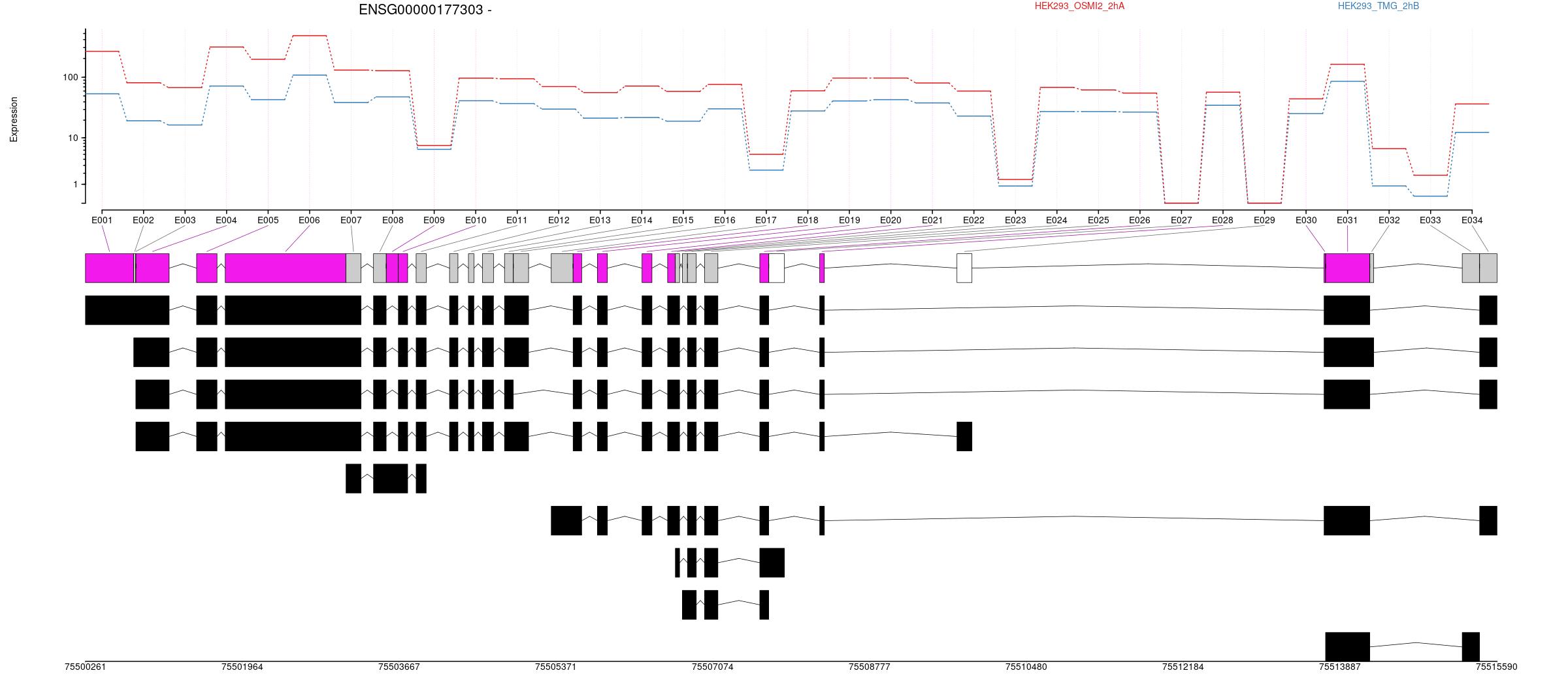1568x679 pixels.
Task: Click exon label E013
Action: pyautogui.click(x=600, y=220)
